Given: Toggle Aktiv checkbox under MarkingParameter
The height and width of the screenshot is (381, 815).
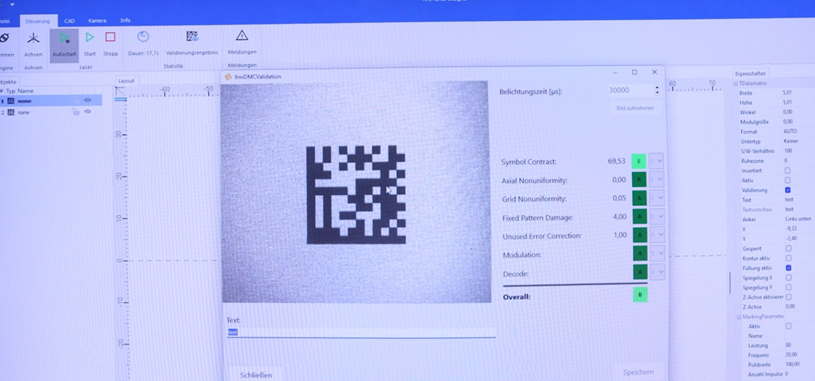Looking at the screenshot, I should 788,326.
